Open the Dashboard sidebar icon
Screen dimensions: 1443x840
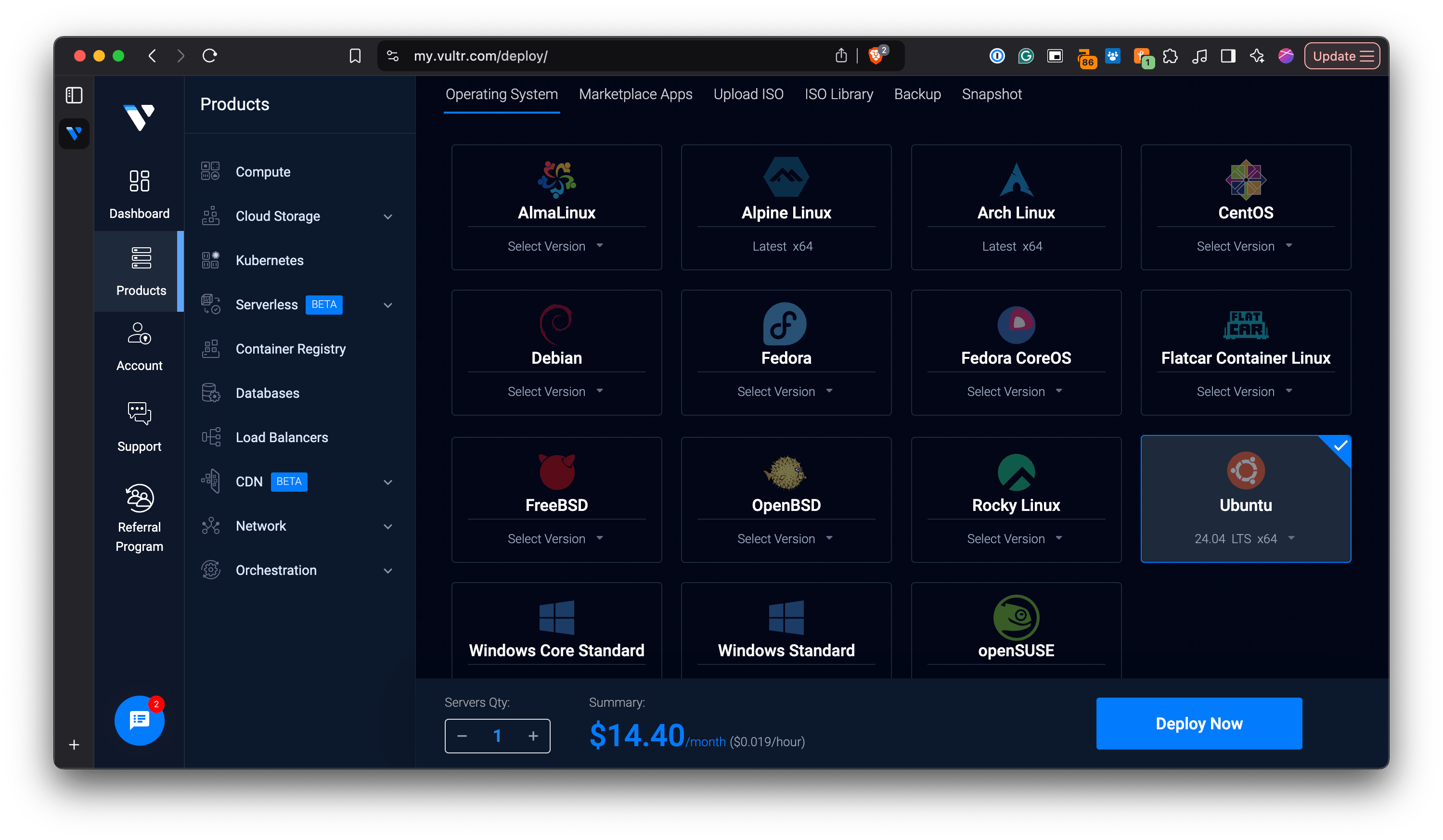[x=139, y=181]
